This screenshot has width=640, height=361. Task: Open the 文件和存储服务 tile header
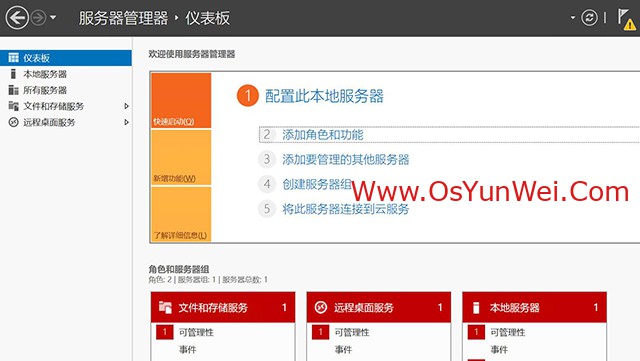pyautogui.click(x=223, y=307)
